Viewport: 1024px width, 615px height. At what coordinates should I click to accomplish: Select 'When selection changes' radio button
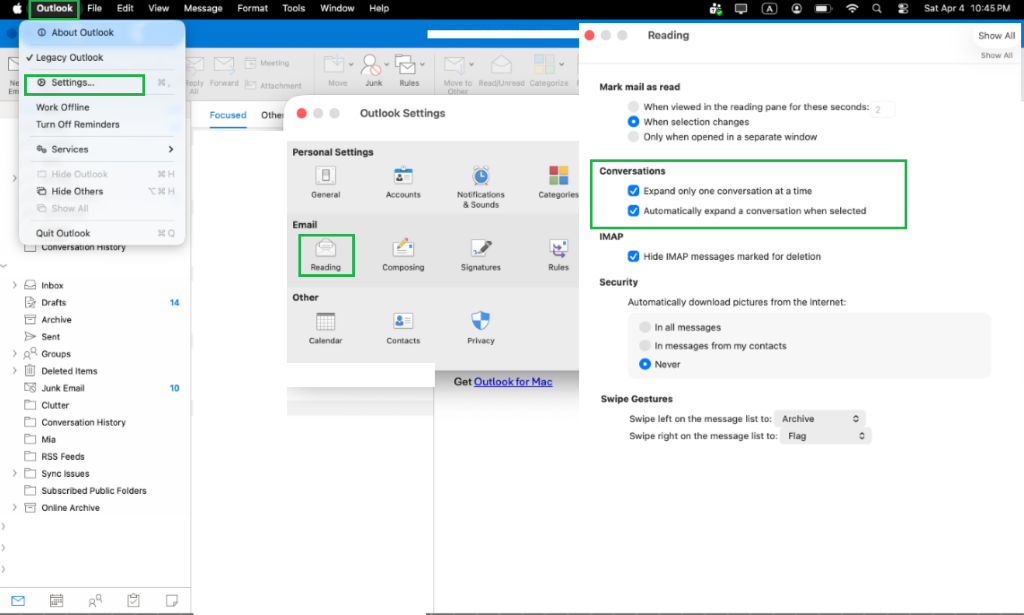tap(633, 121)
